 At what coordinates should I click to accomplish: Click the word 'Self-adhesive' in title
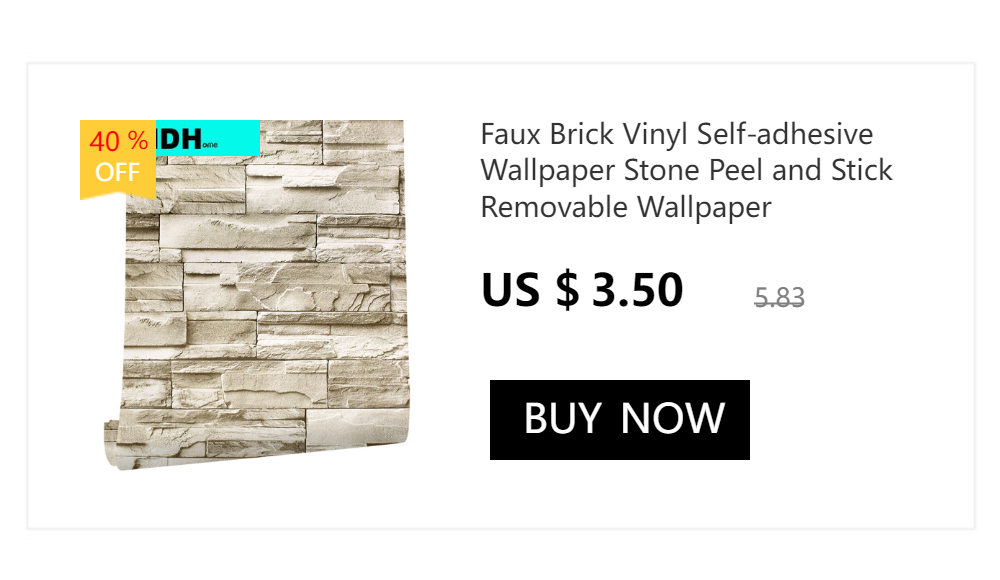[784, 134]
